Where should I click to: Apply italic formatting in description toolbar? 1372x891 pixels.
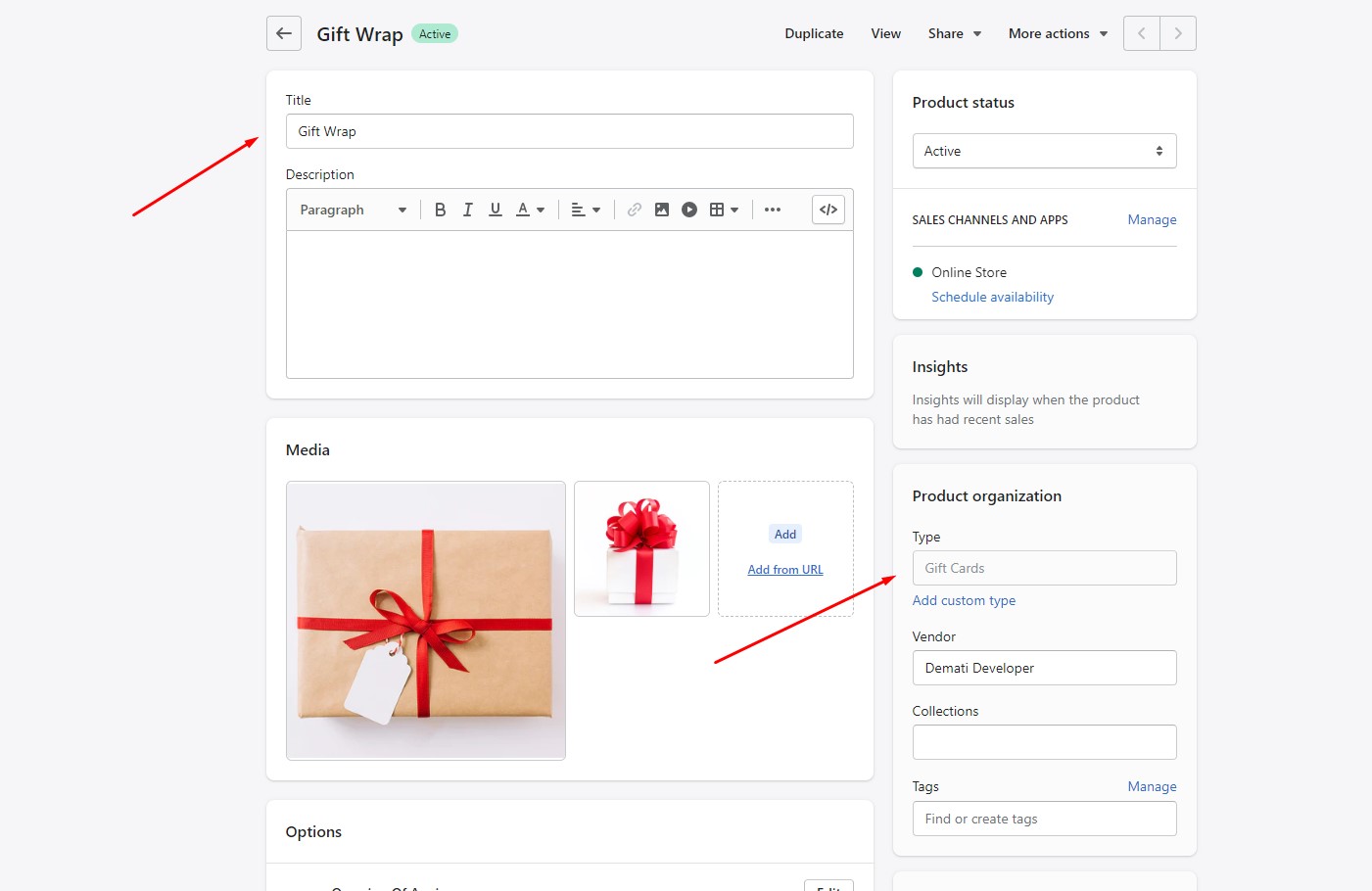pyautogui.click(x=468, y=210)
